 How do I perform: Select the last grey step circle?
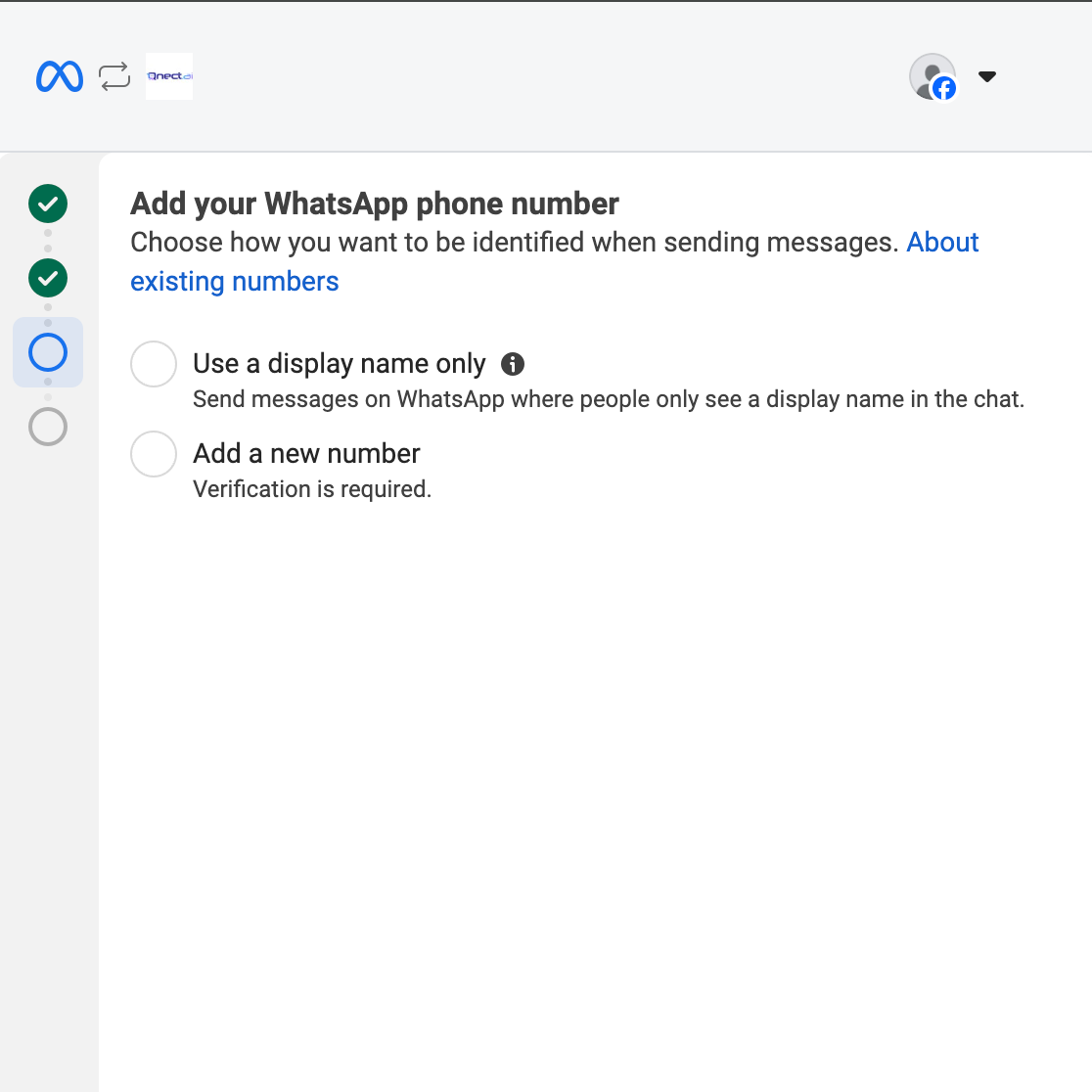48,427
